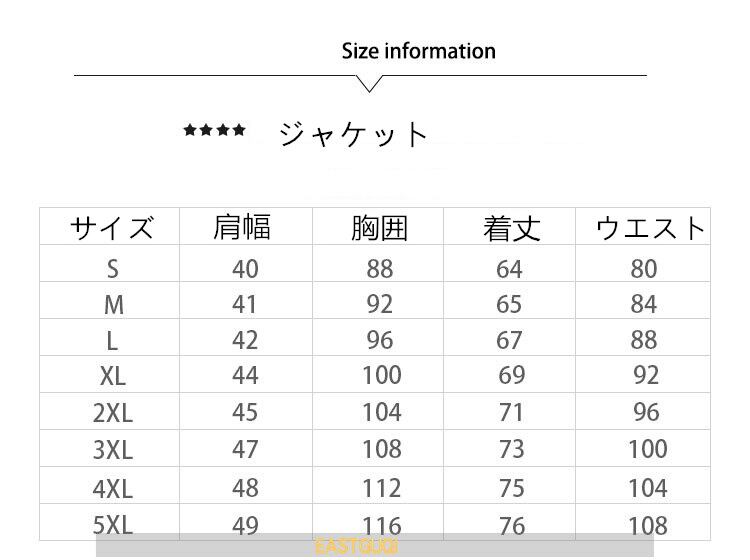
Task: Select the 着丈 column header
Action: pyautogui.click(x=511, y=229)
